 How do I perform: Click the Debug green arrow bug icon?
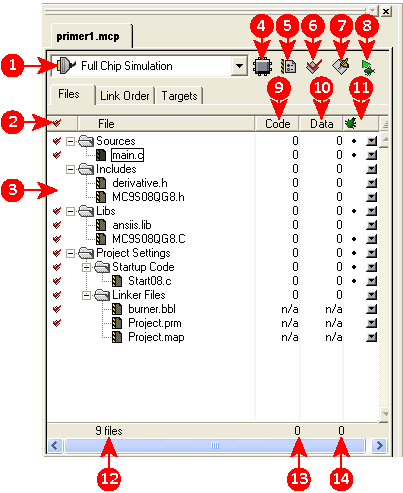pos(368,67)
